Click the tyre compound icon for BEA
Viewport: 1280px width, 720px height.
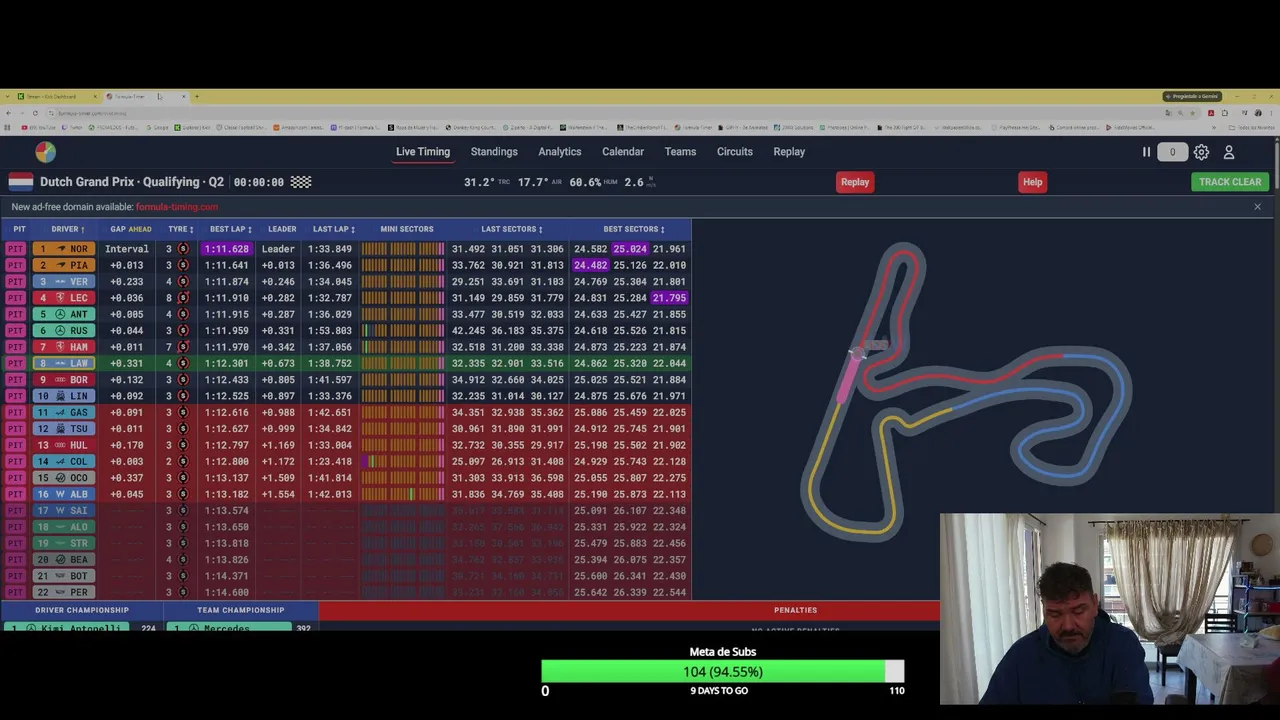183,560
